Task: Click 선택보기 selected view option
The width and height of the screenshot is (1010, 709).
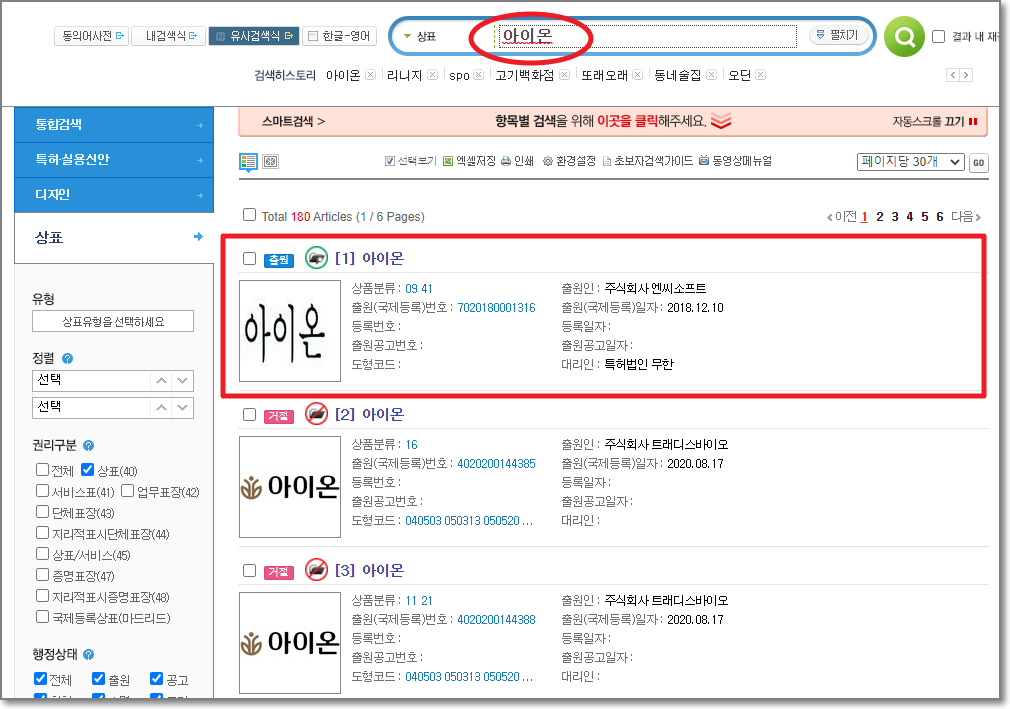Action: (410, 161)
